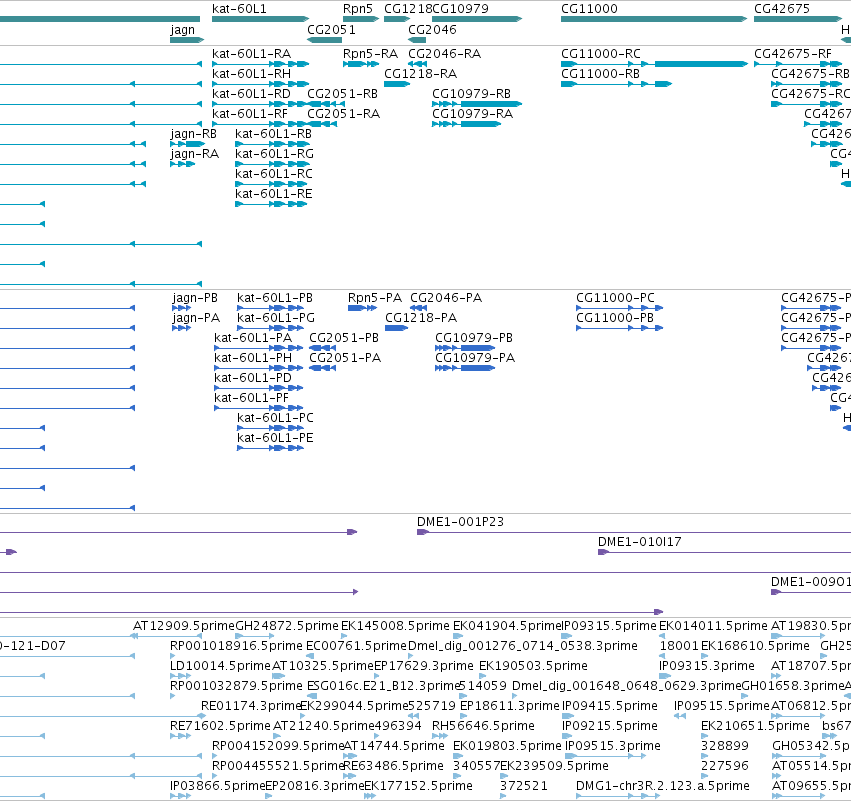Click the jagn-PB protein label
The height and width of the screenshot is (801, 851).
click(195, 298)
